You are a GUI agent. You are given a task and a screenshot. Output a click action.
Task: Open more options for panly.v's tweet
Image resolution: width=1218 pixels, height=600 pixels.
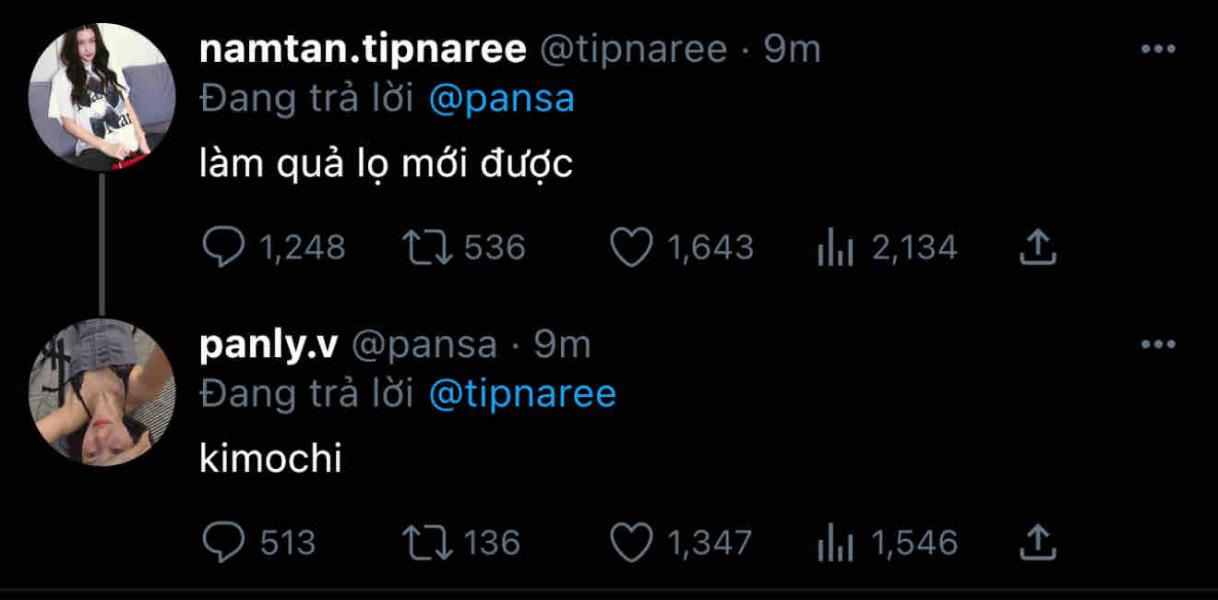pos(1157,344)
